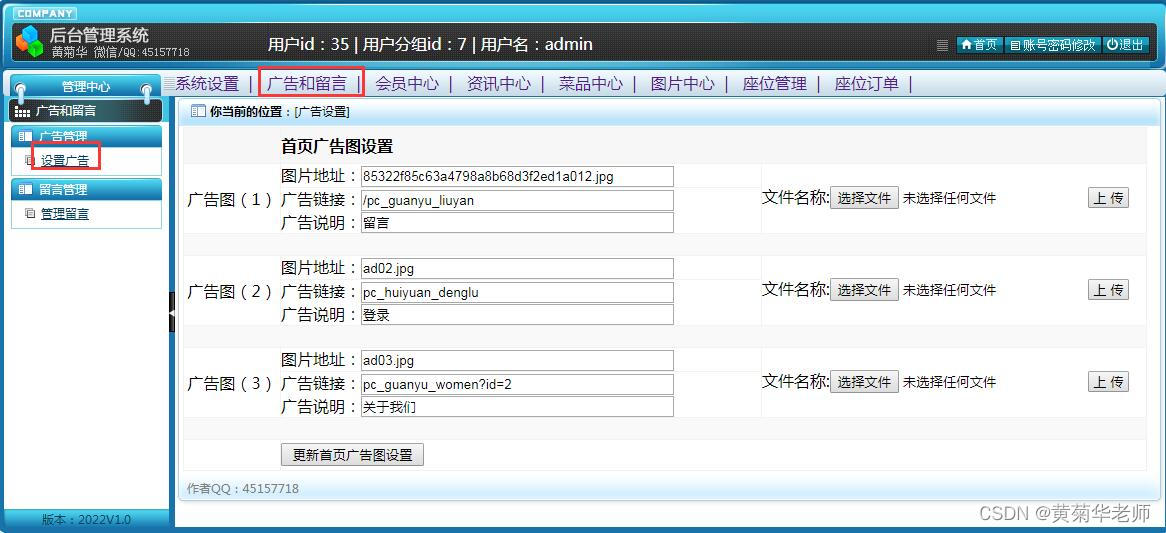
Task: Edit 广告说明 field containing 登录
Action: 518,314
